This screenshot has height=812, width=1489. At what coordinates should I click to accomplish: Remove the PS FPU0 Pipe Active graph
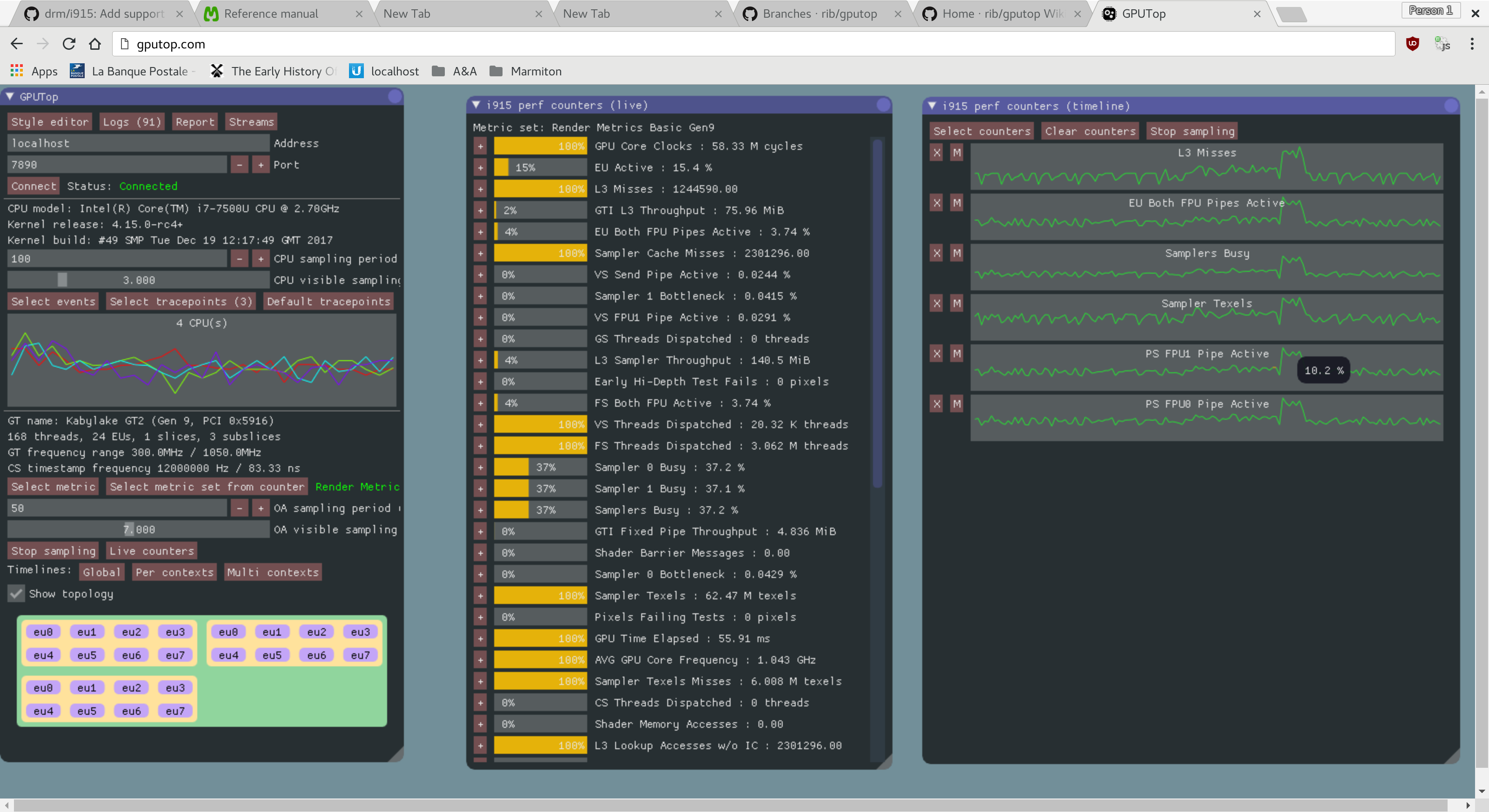(x=936, y=404)
